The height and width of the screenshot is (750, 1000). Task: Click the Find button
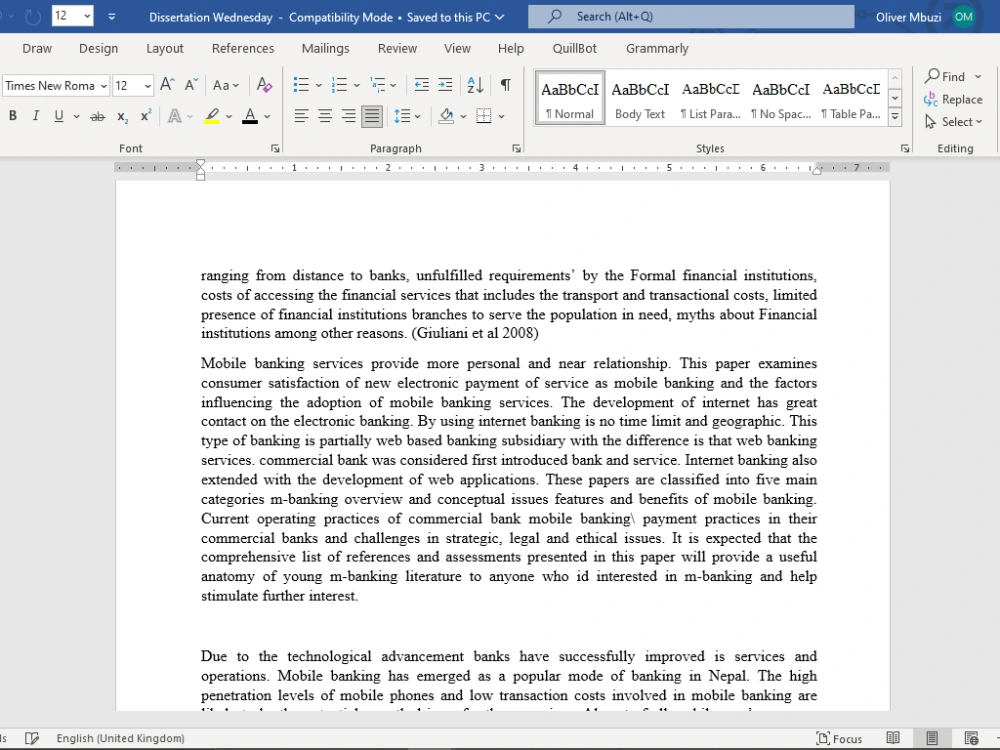pos(946,77)
